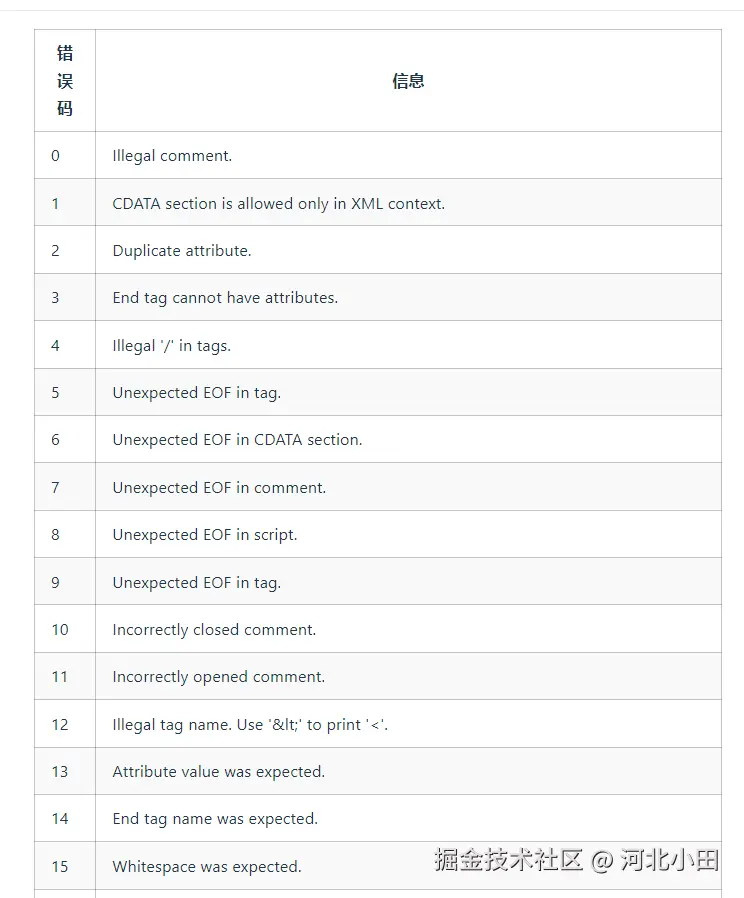Click "Whitespace was expected." message
This screenshot has width=744, height=898.
click(206, 867)
